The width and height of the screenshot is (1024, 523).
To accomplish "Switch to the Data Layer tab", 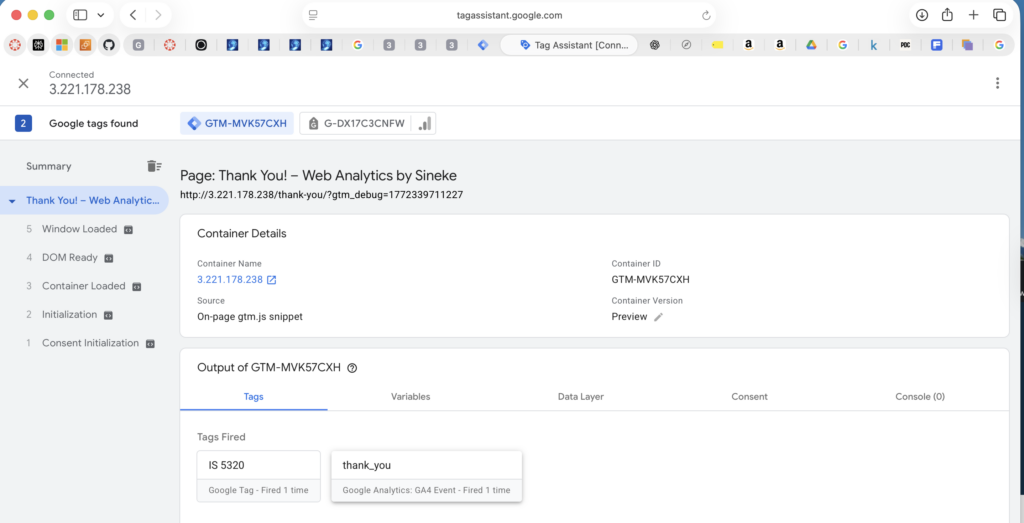I will tap(580, 397).
